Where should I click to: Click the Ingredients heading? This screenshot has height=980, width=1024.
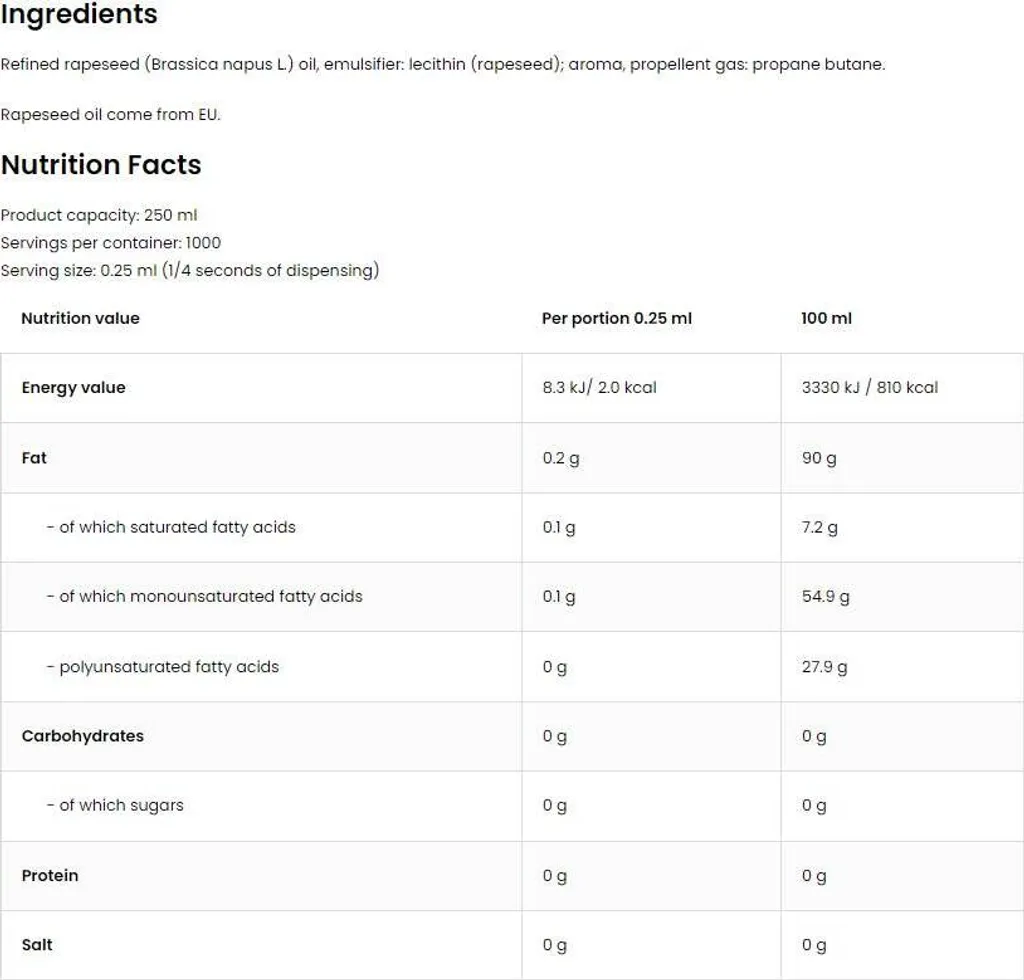pyautogui.click(x=79, y=14)
